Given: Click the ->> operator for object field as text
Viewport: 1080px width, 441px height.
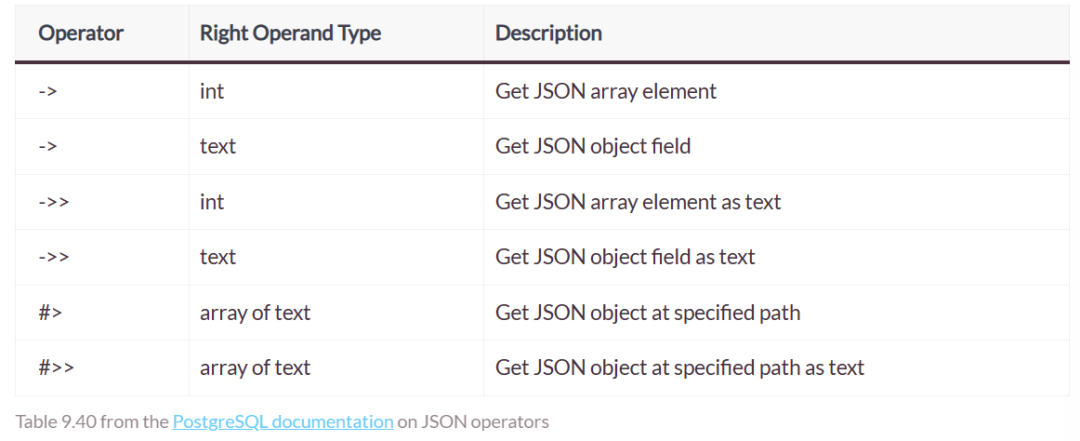Looking at the screenshot, I should point(54,257).
